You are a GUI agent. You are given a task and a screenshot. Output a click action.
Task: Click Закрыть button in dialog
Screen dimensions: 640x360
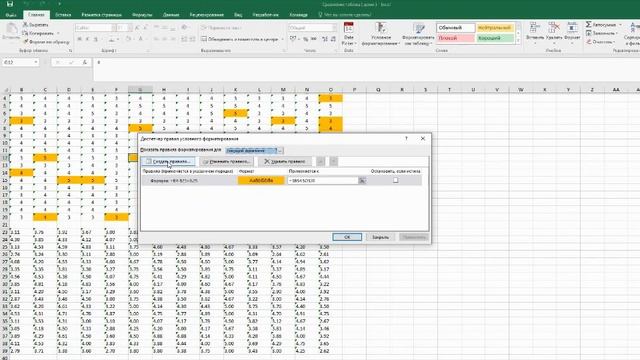380,237
